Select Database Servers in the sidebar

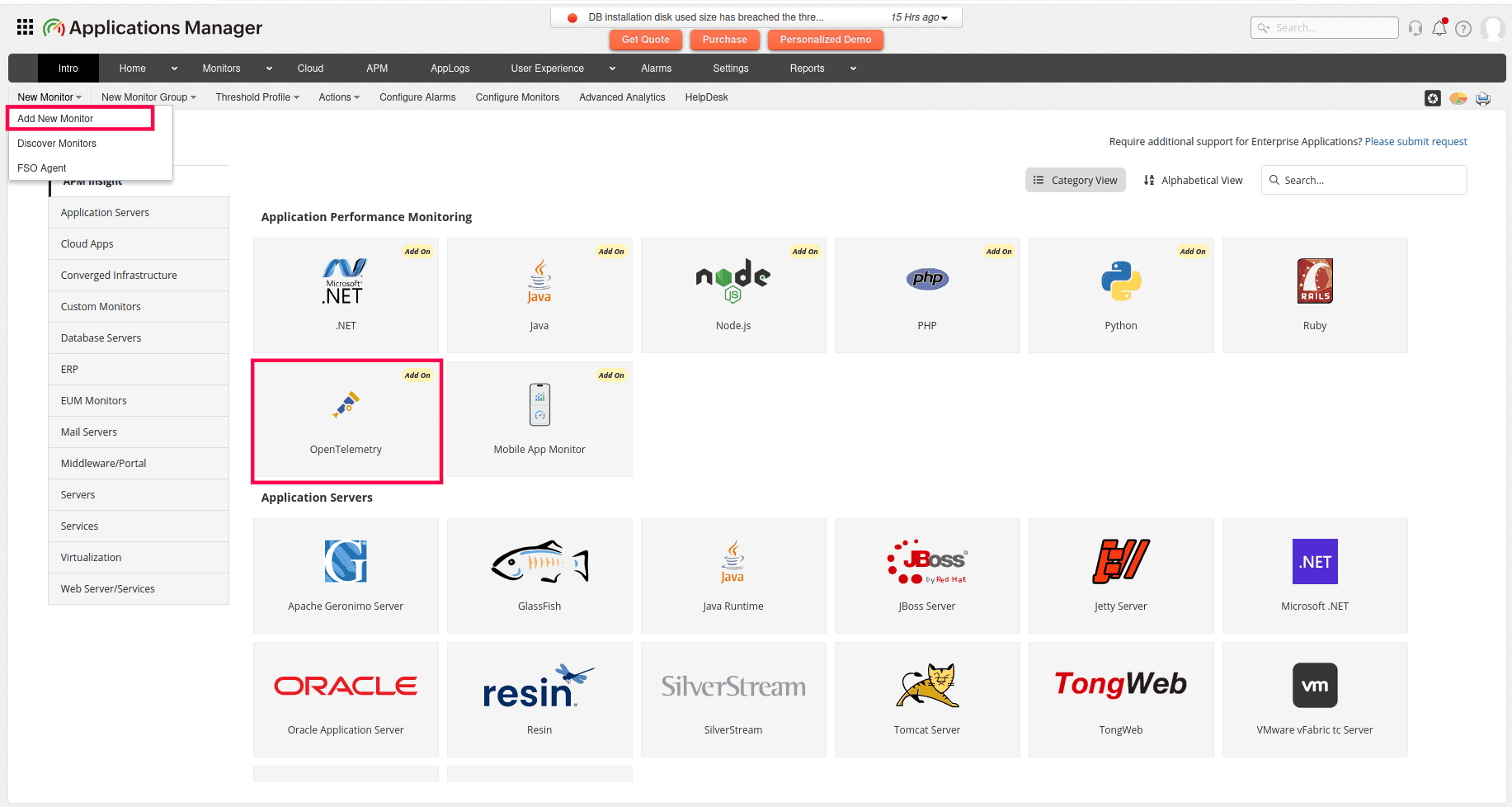(x=139, y=338)
